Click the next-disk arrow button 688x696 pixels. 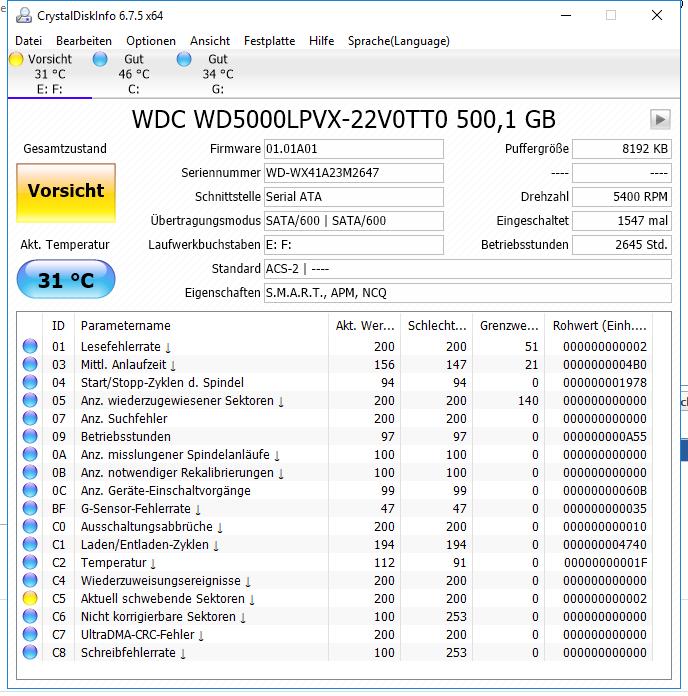(660, 119)
